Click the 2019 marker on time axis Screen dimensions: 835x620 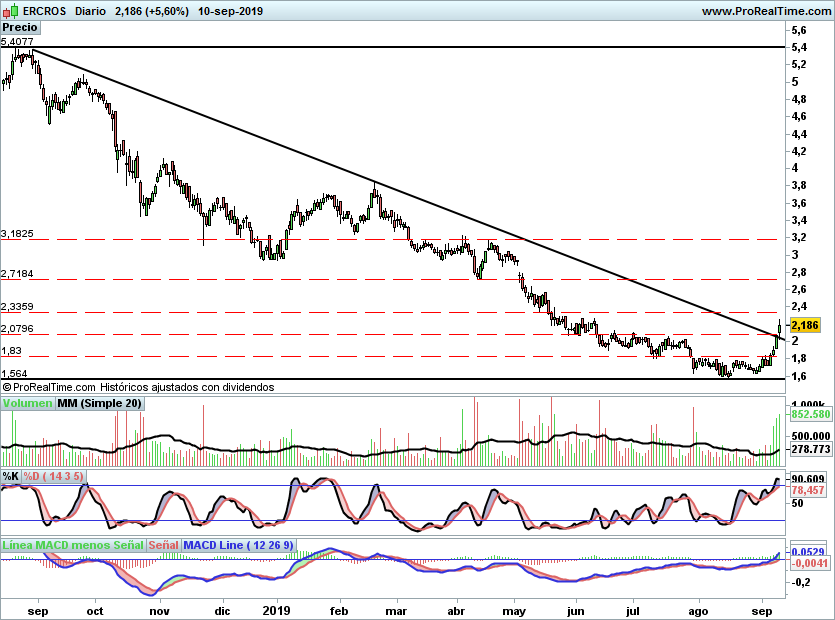276,611
